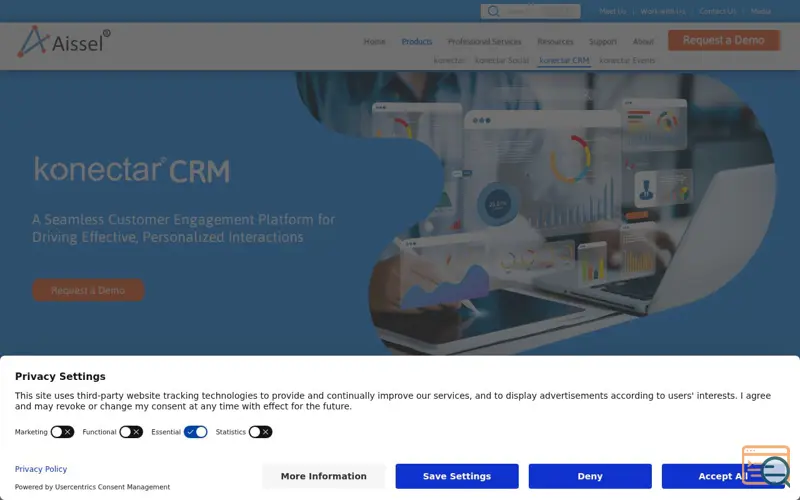Select the konectar submenu item
This screenshot has width=800, height=500.
449,60
